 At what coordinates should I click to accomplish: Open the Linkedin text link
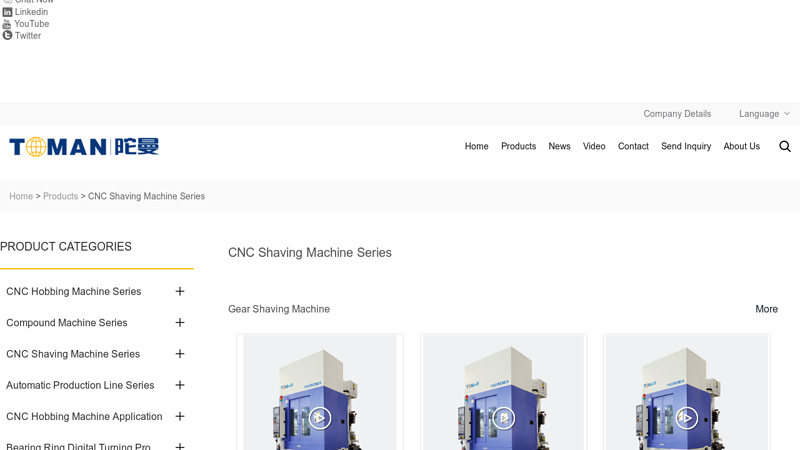click(31, 12)
